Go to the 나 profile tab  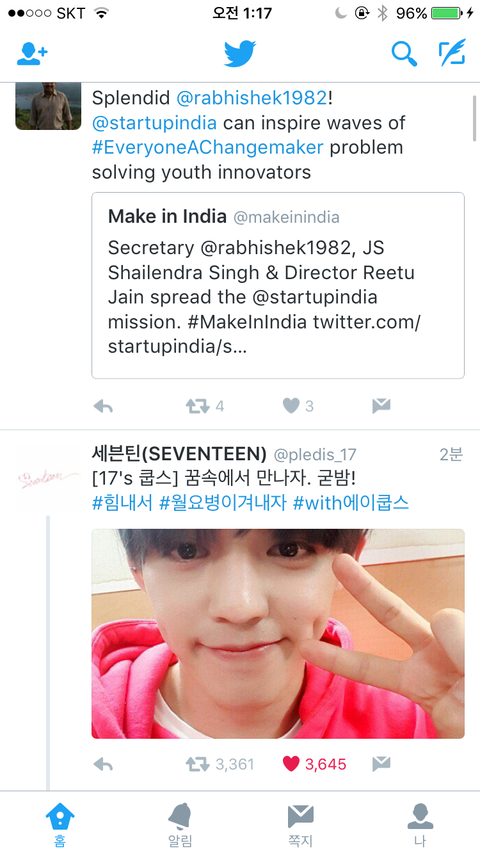(x=420, y=824)
